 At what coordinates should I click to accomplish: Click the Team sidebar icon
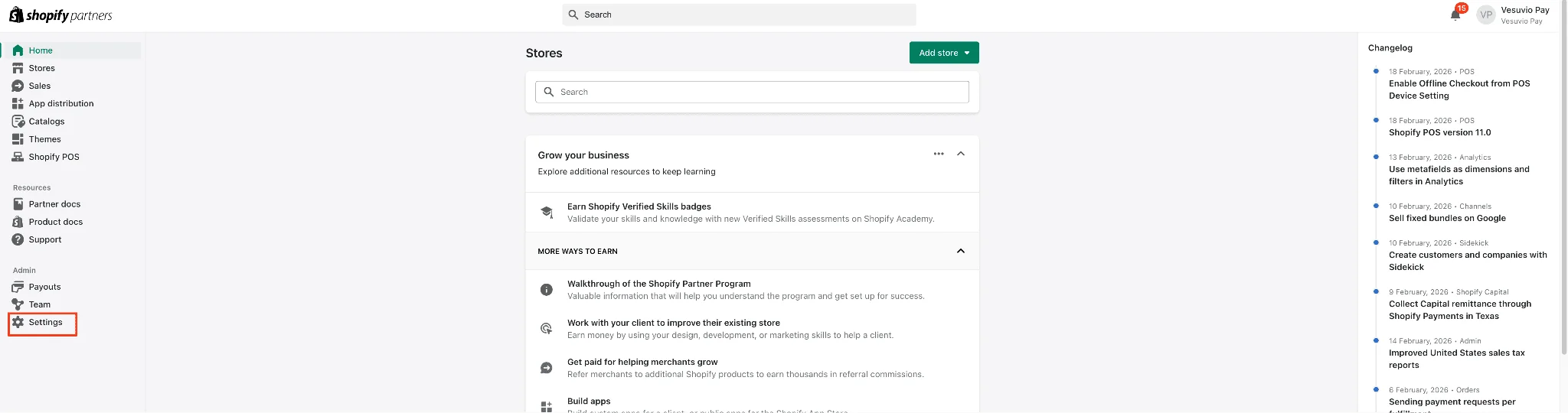pyautogui.click(x=18, y=304)
